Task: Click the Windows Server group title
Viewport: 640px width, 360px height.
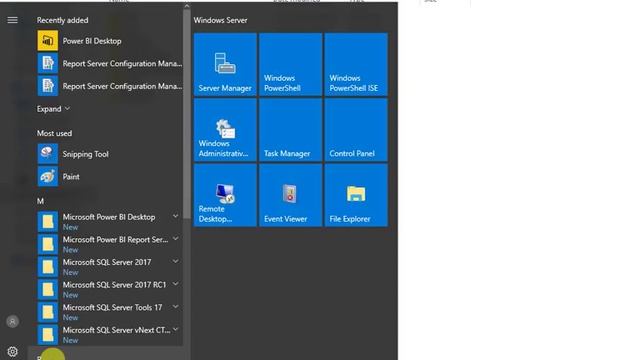Action: coord(220,20)
